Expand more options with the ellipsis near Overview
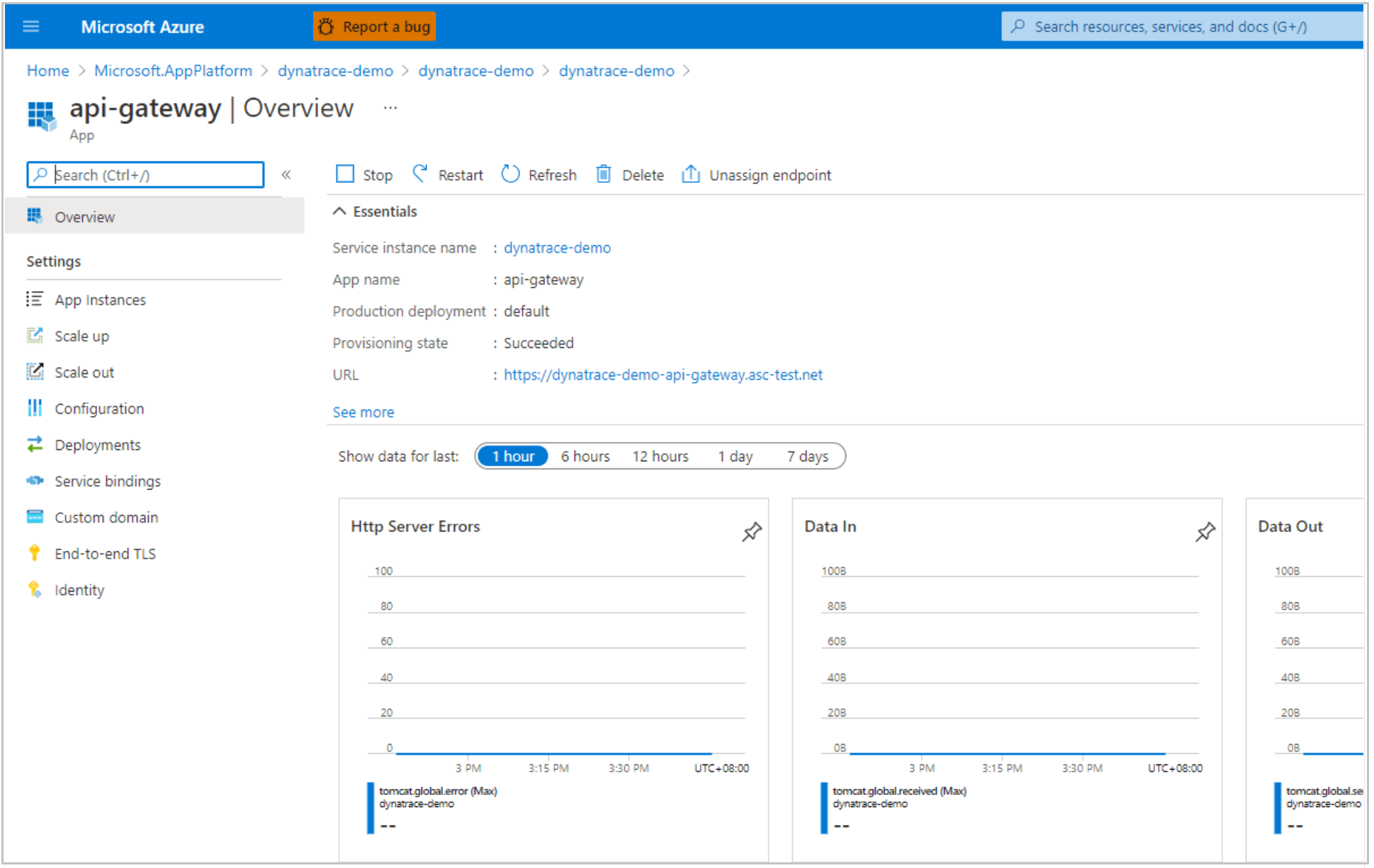 pos(390,107)
